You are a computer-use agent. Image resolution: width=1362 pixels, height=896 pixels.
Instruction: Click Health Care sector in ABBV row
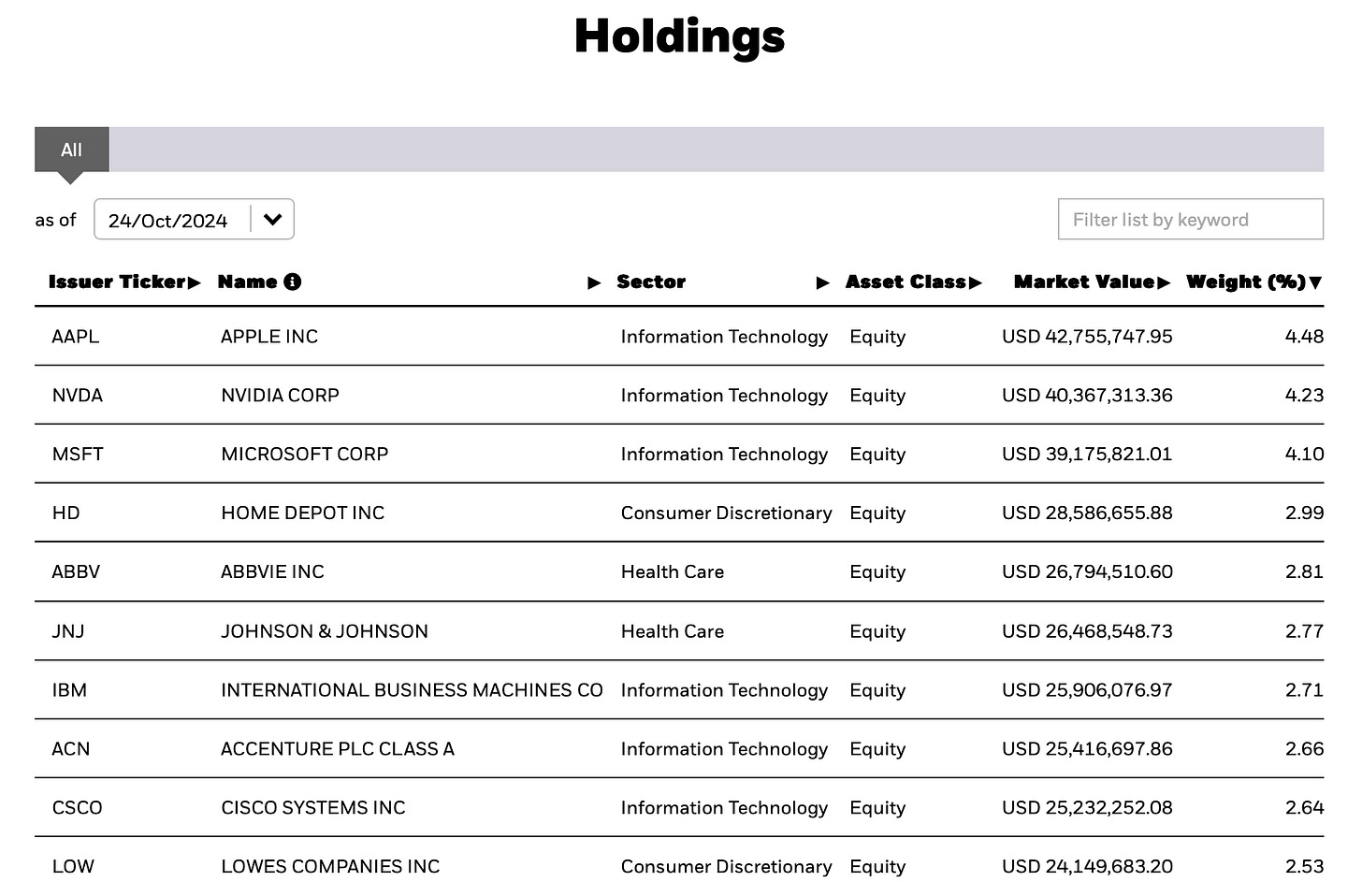[x=673, y=572]
